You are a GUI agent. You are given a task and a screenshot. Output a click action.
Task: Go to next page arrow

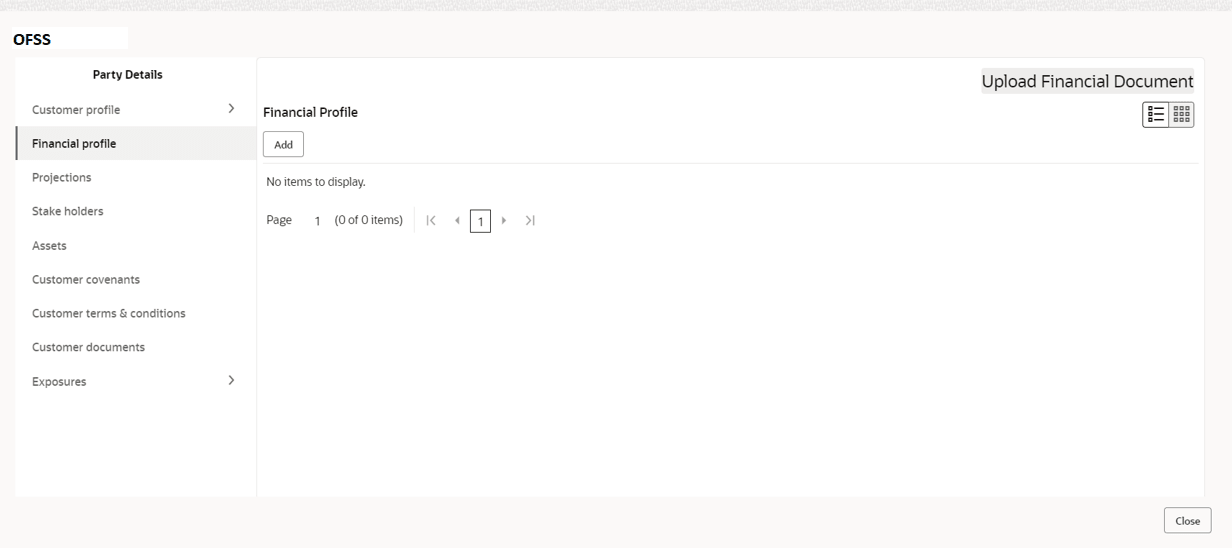pos(504,221)
